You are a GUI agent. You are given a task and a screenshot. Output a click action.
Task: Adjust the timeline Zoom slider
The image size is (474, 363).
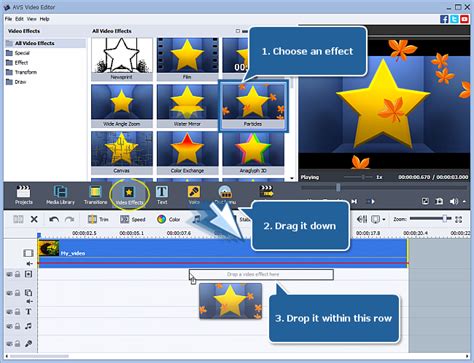tap(431, 219)
